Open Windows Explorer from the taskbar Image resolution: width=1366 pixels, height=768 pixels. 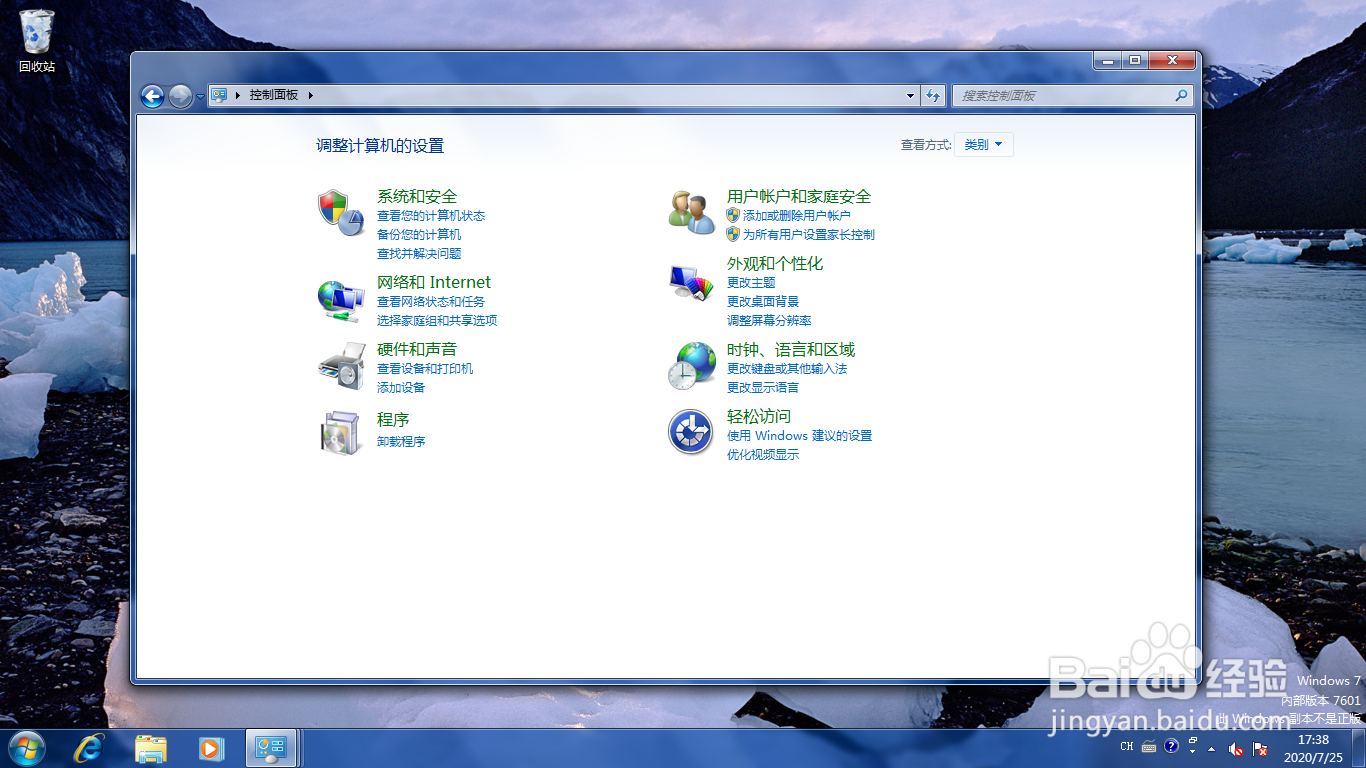click(151, 747)
